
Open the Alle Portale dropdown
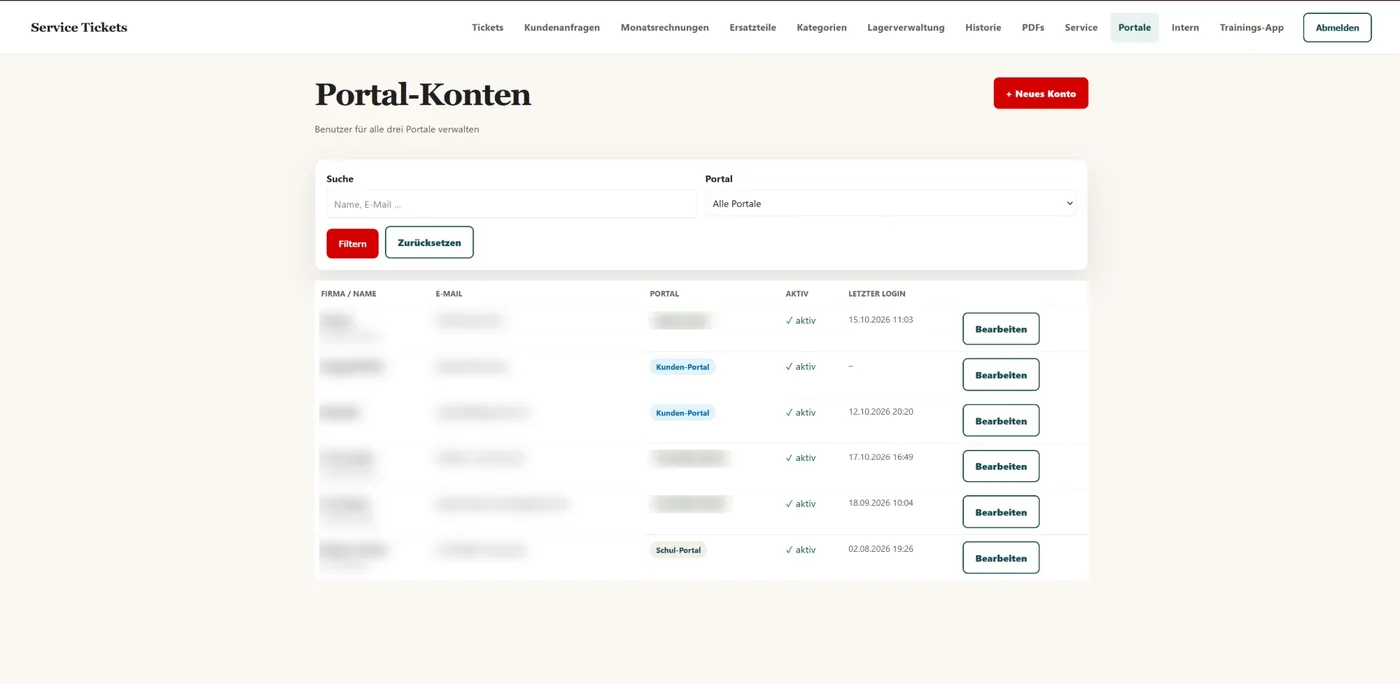[x=890, y=204]
